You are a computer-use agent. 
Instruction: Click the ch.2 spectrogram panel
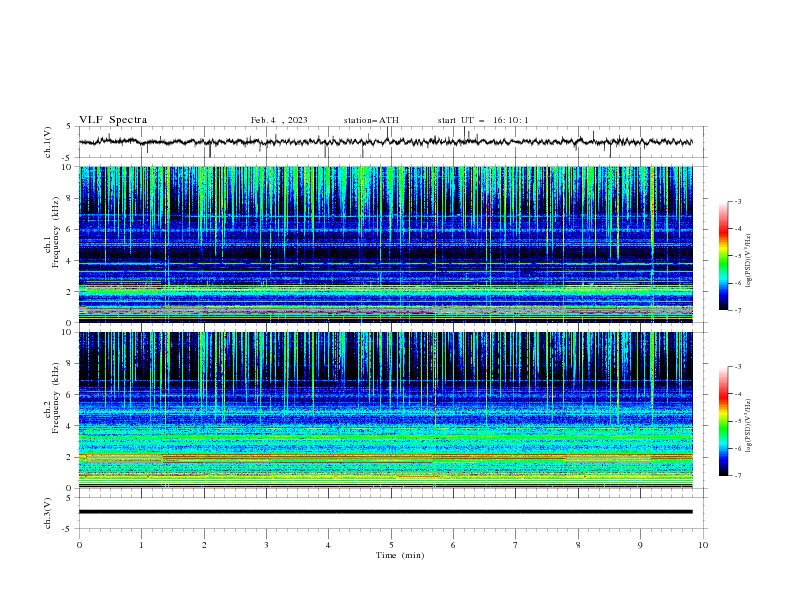pos(386,410)
